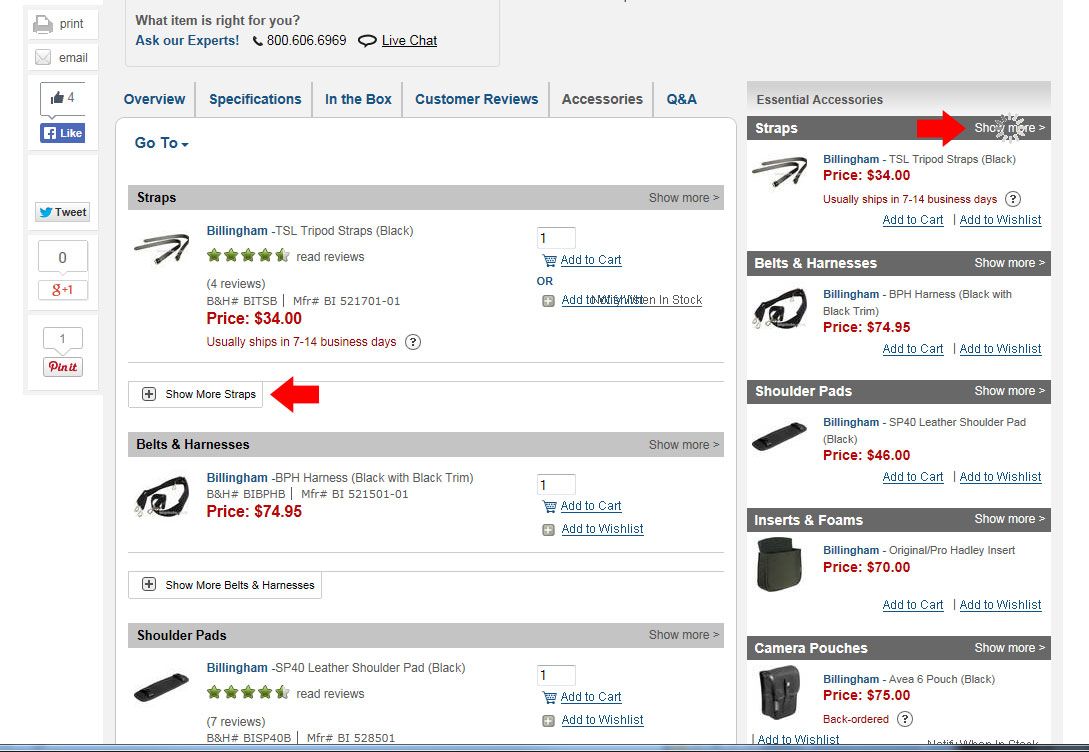
Task: Click Add to Wishlist for BPH Harness main list
Action: [602, 529]
